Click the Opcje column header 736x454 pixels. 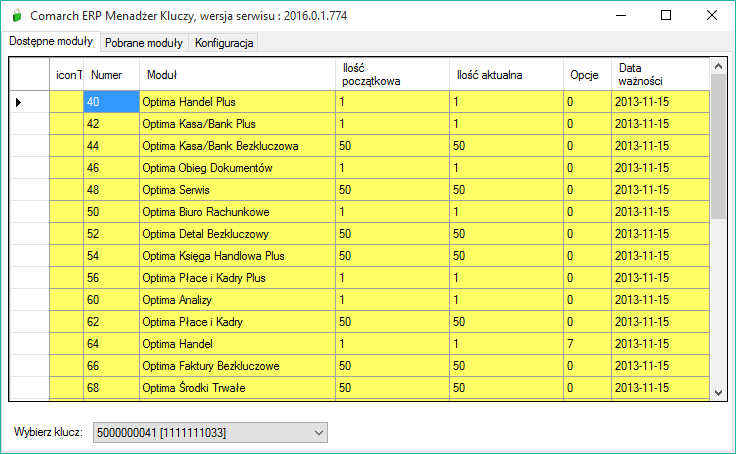(587, 74)
